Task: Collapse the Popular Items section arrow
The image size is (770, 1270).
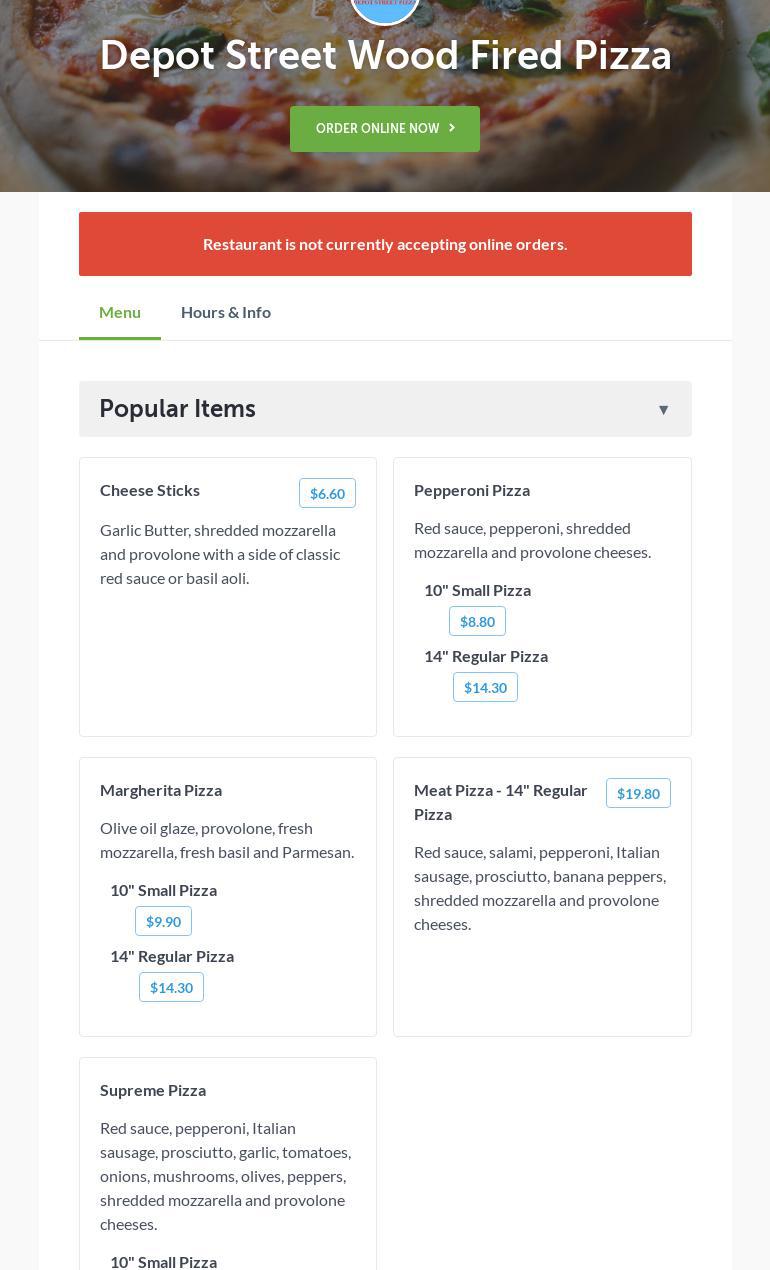Action: [663, 410]
